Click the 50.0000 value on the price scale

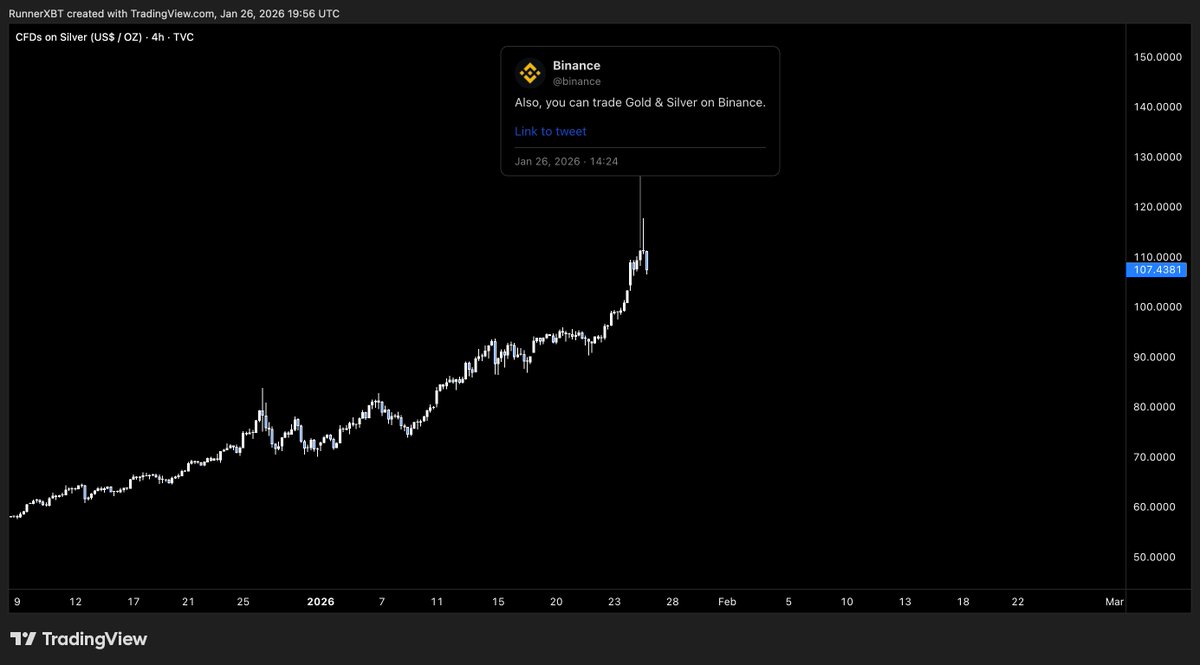(x=1156, y=557)
